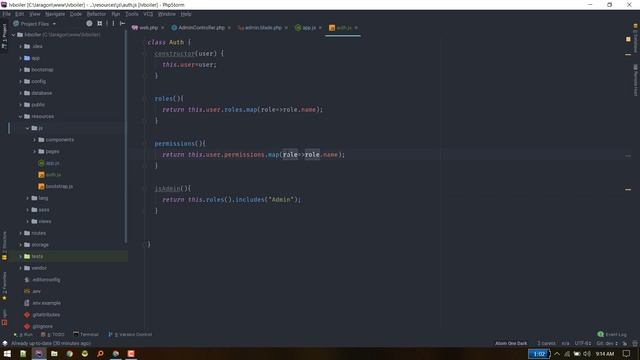
Task: Toggle the Favorites tool window side tab
Action: point(4,286)
